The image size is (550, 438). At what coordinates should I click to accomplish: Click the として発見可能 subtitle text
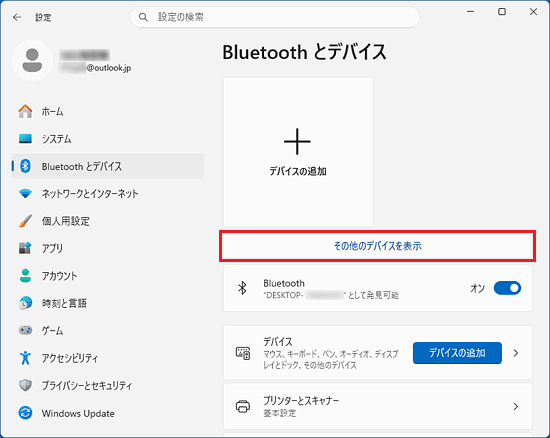[373, 295]
